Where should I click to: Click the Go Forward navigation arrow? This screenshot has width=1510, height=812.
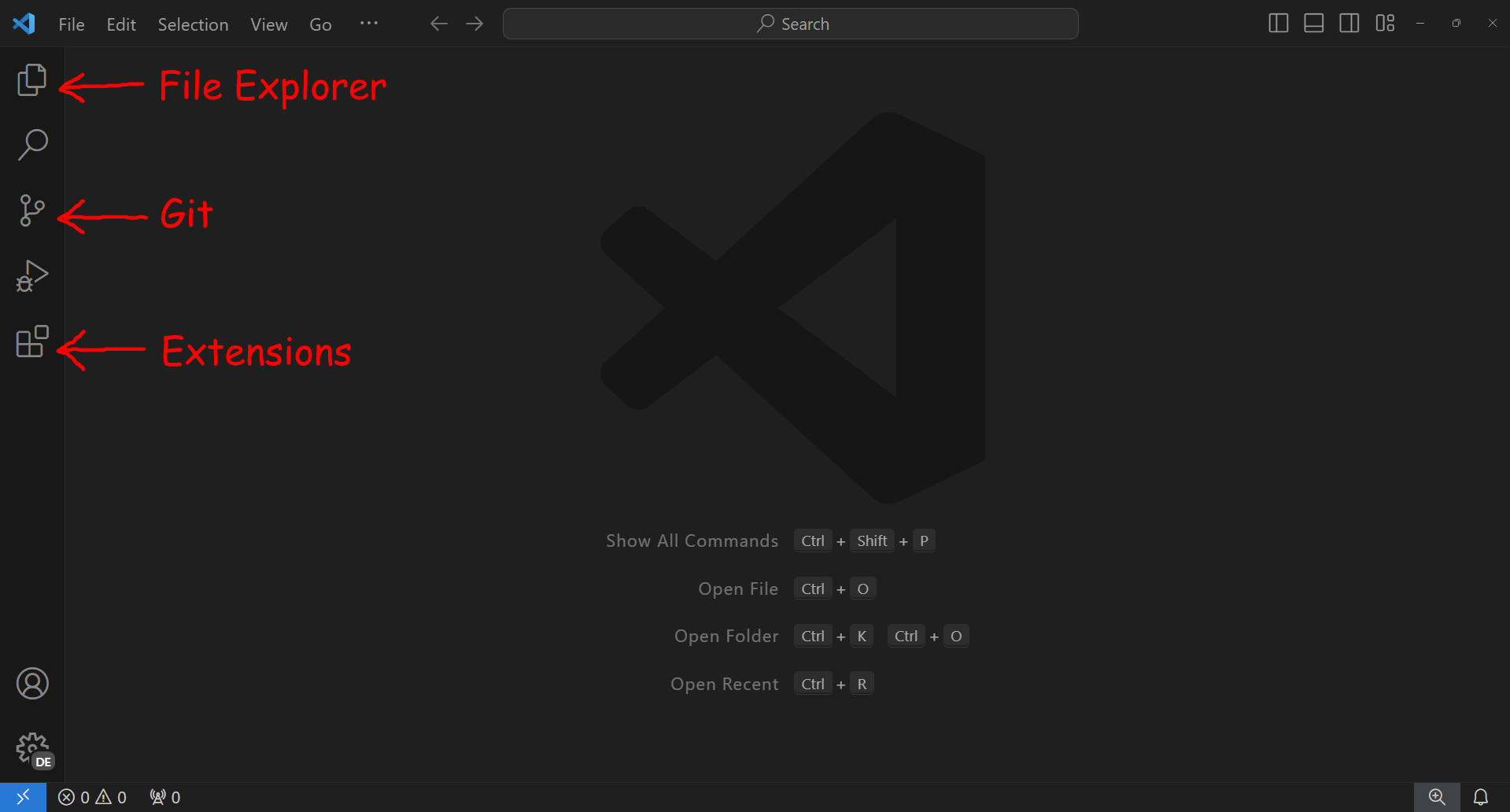point(474,24)
